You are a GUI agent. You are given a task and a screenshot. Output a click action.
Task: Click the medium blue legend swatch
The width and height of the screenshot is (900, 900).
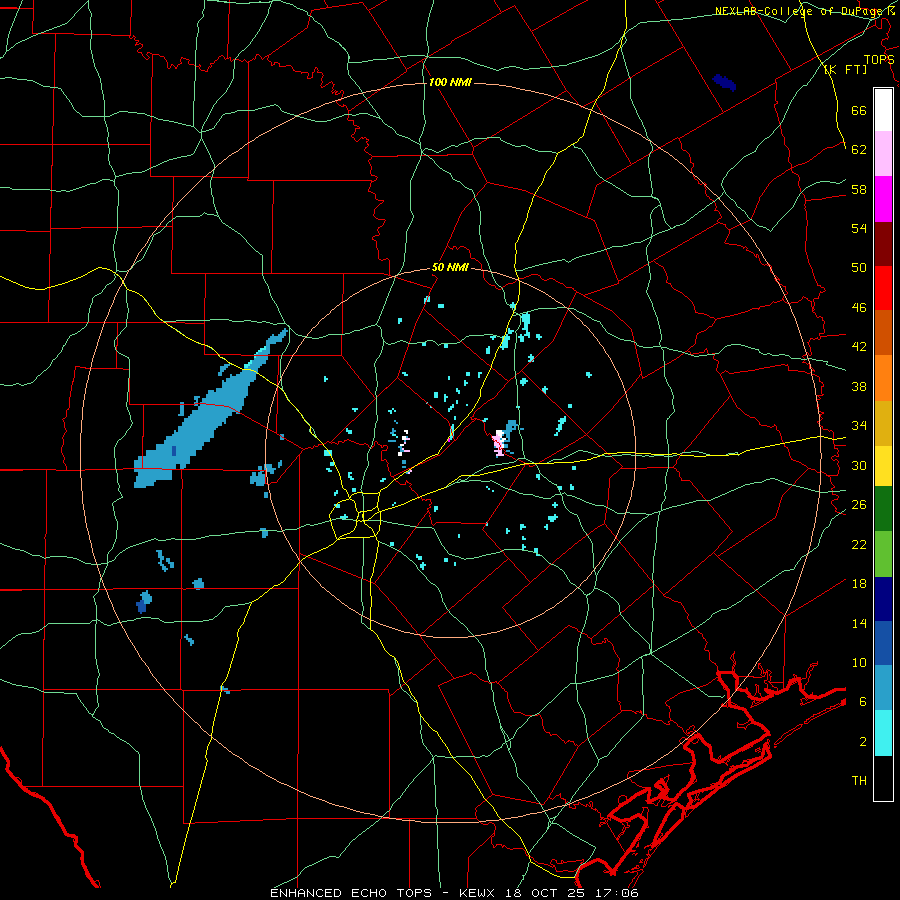click(x=883, y=643)
